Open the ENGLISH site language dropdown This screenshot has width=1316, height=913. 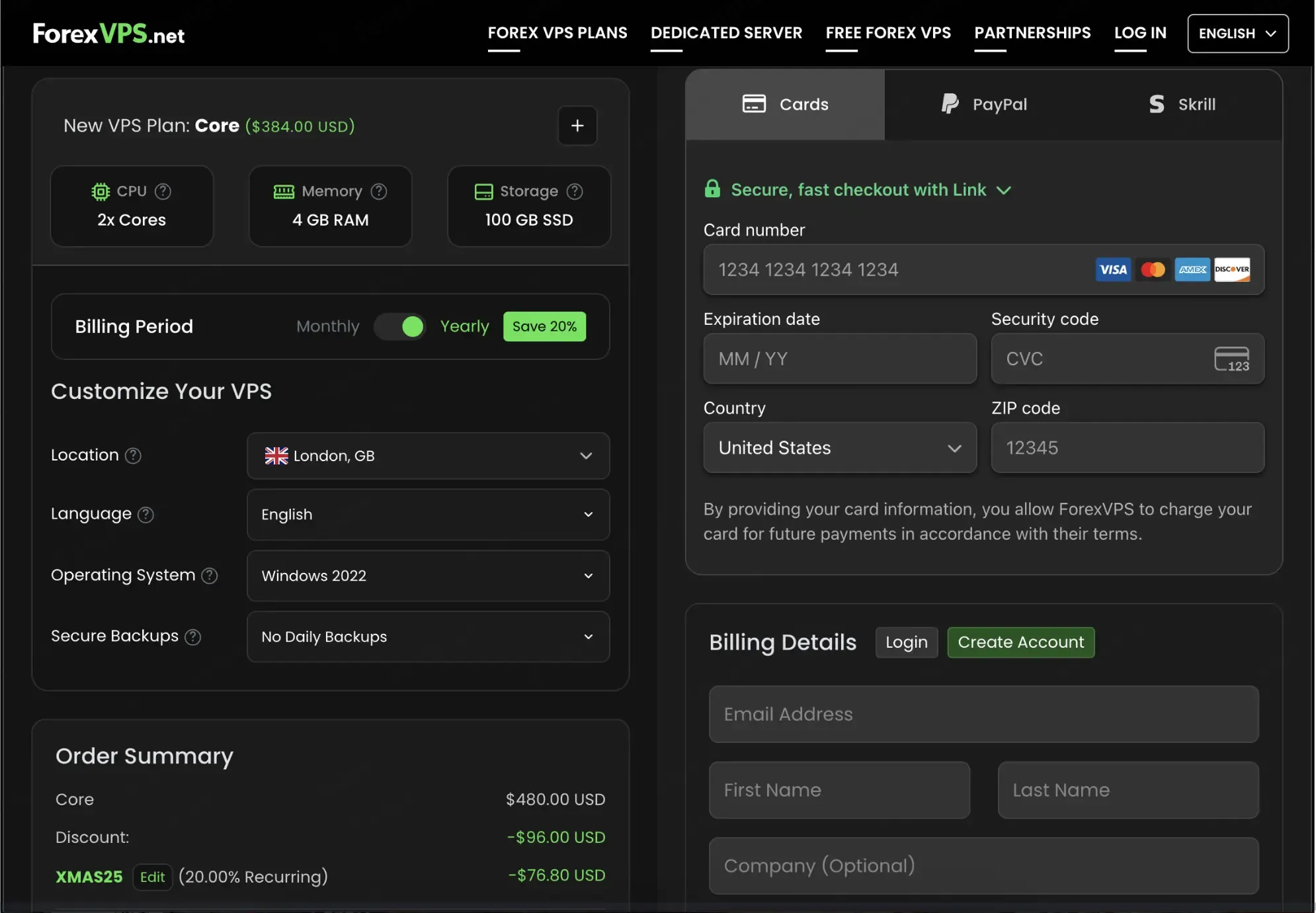pyautogui.click(x=1238, y=33)
